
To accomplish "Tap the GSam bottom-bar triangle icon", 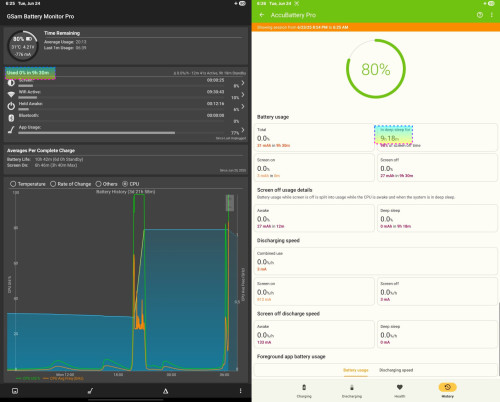I will pos(165,391).
